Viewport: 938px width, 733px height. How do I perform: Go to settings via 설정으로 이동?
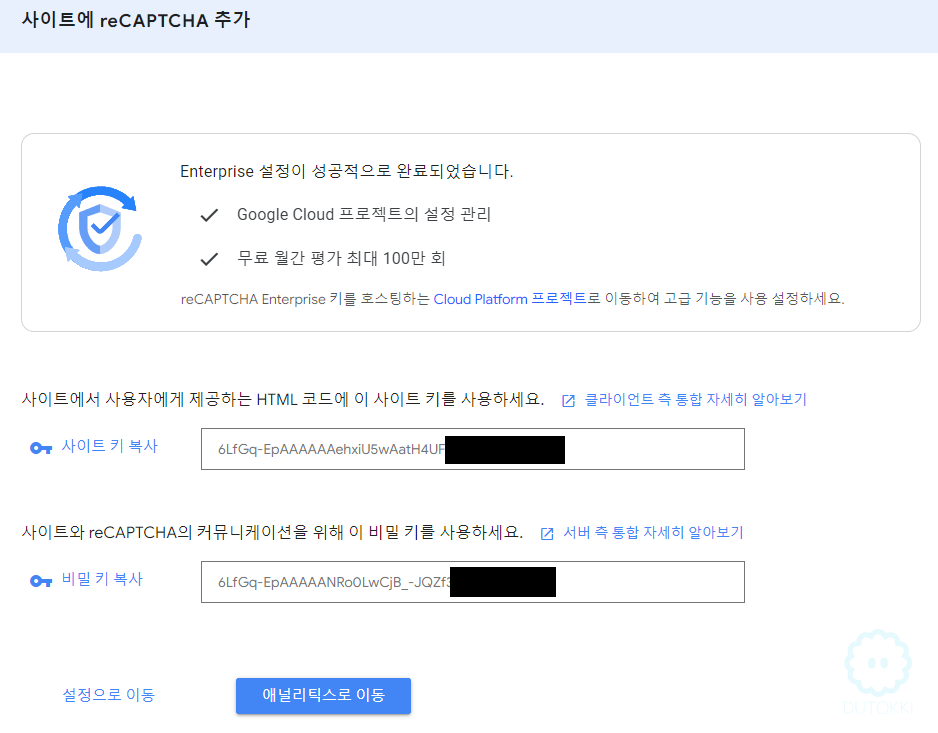coord(109,695)
